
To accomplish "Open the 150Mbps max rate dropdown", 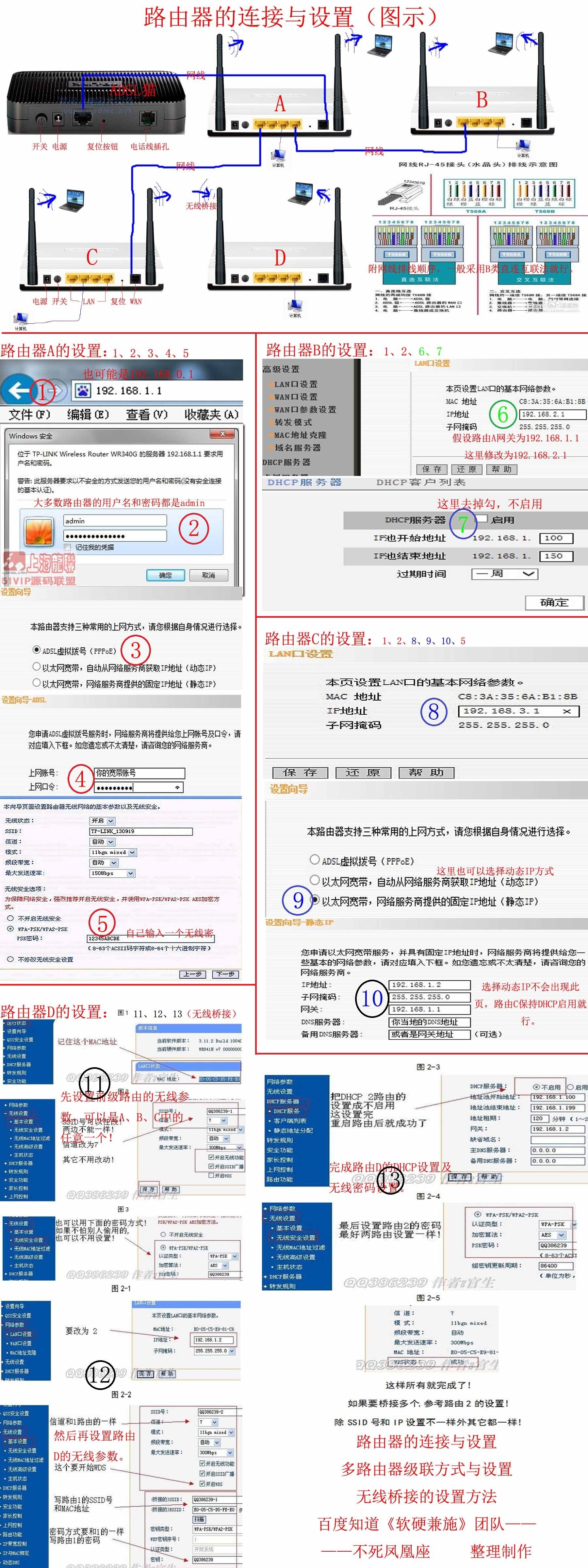I will (112, 873).
